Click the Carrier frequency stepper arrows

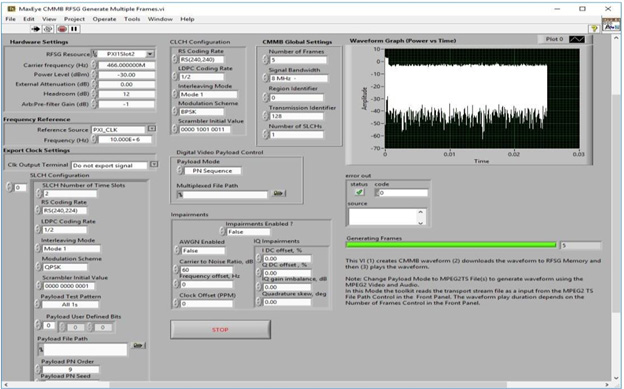94,65
